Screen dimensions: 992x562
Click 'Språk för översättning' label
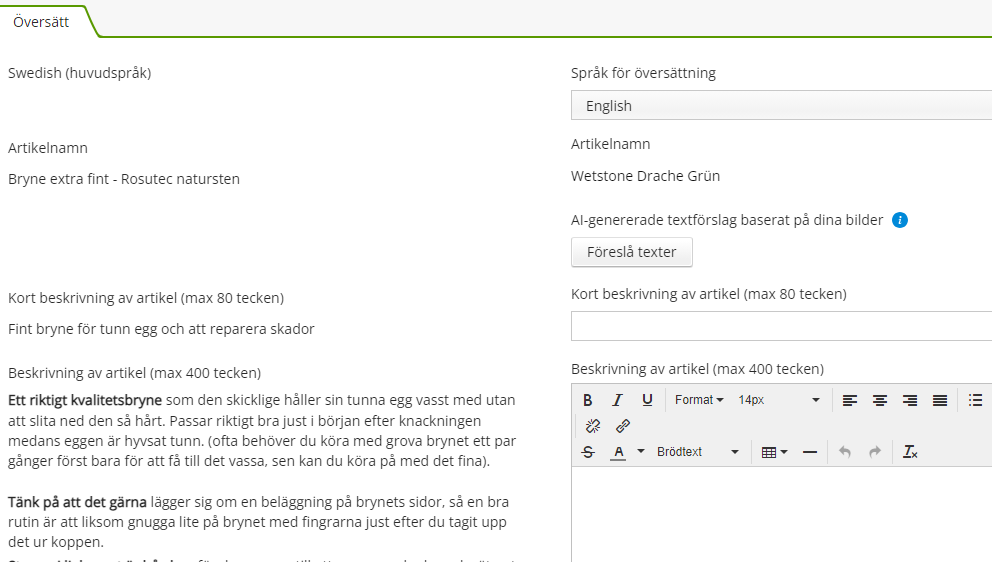click(x=643, y=73)
